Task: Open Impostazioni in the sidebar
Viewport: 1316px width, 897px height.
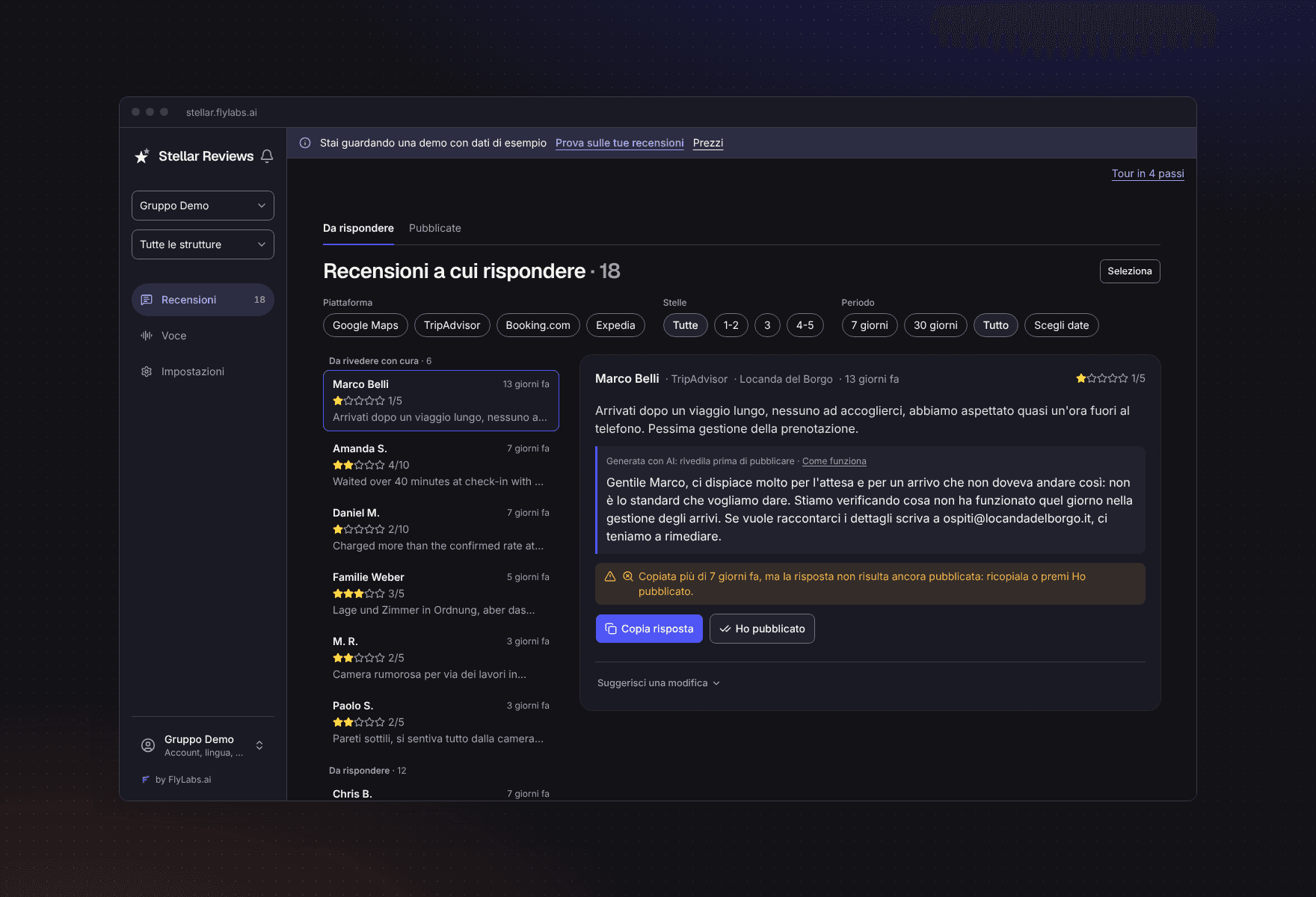Action: click(x=203, y=372)
